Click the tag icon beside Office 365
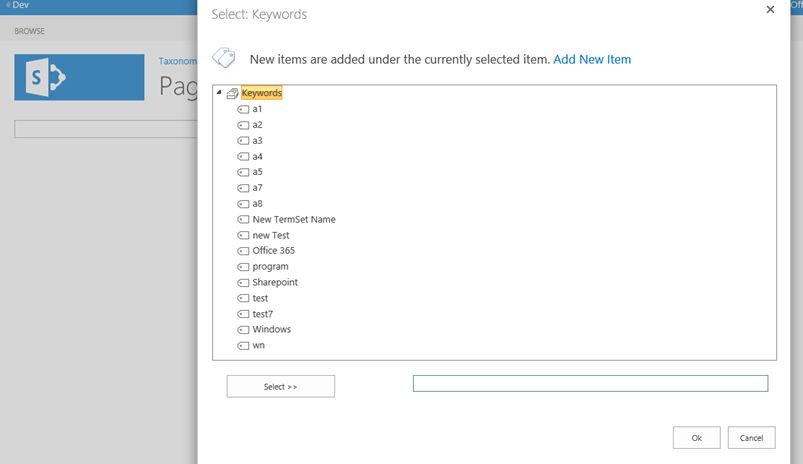Image resolution: width=803 pixels, height=464 pixels. 243,251
